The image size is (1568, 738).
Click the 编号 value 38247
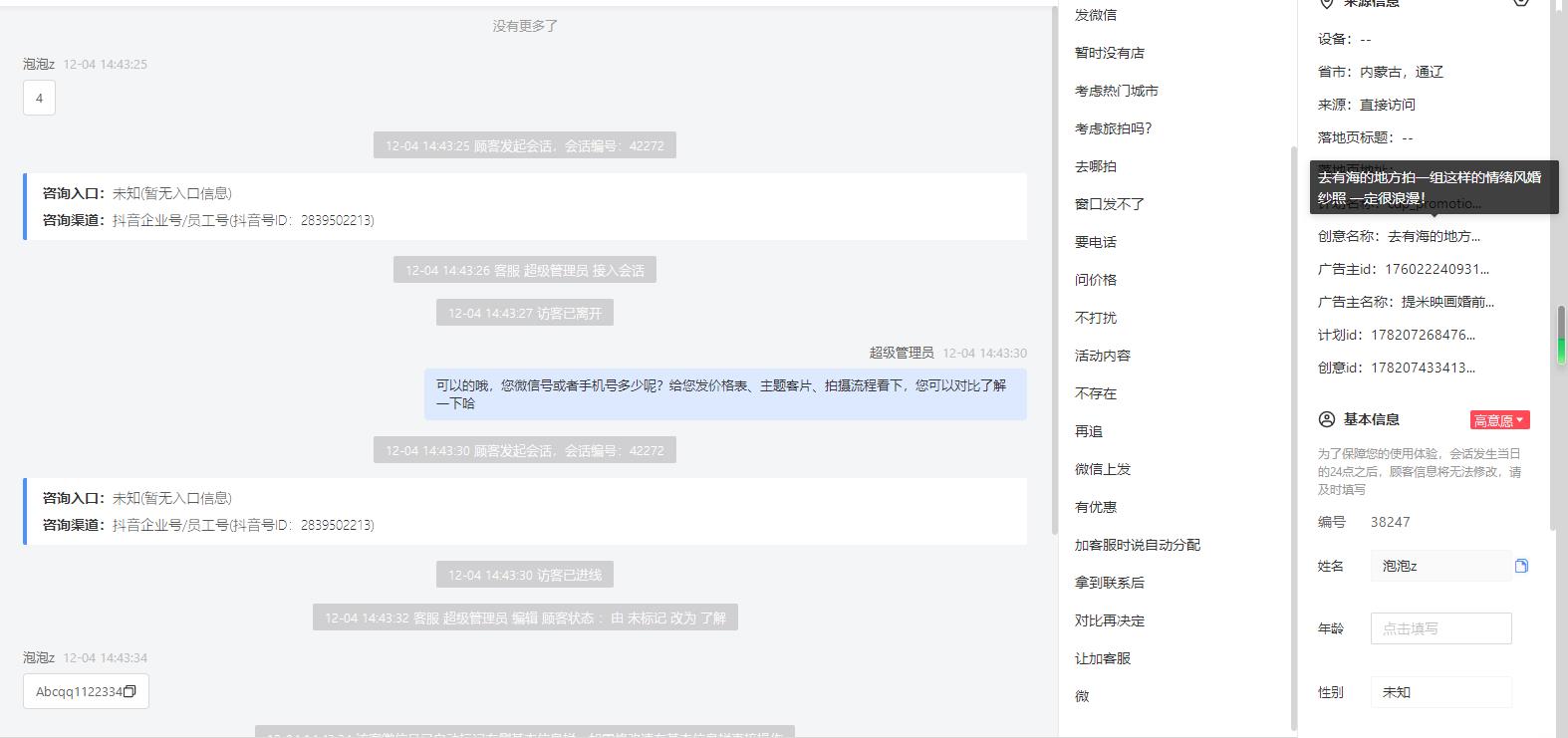[x=1390, y=522]
